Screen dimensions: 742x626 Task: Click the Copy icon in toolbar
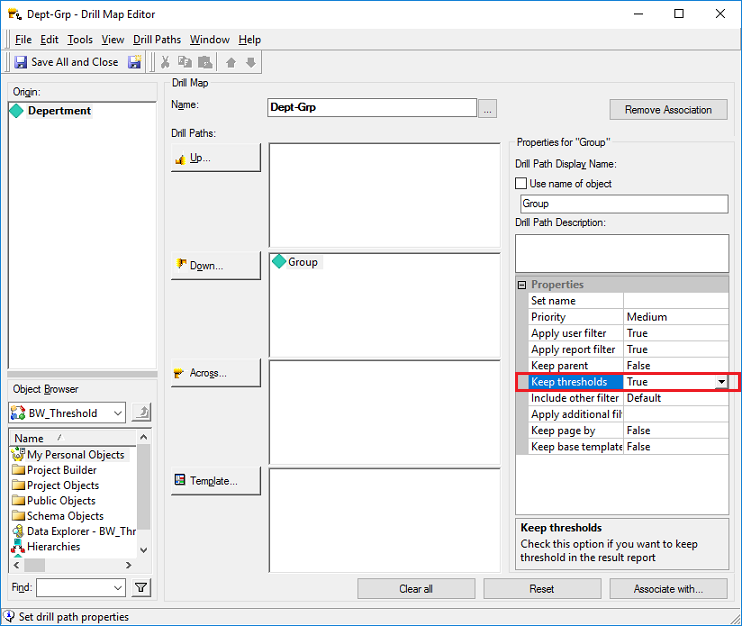pyautogui.click(x=185, y=62)
